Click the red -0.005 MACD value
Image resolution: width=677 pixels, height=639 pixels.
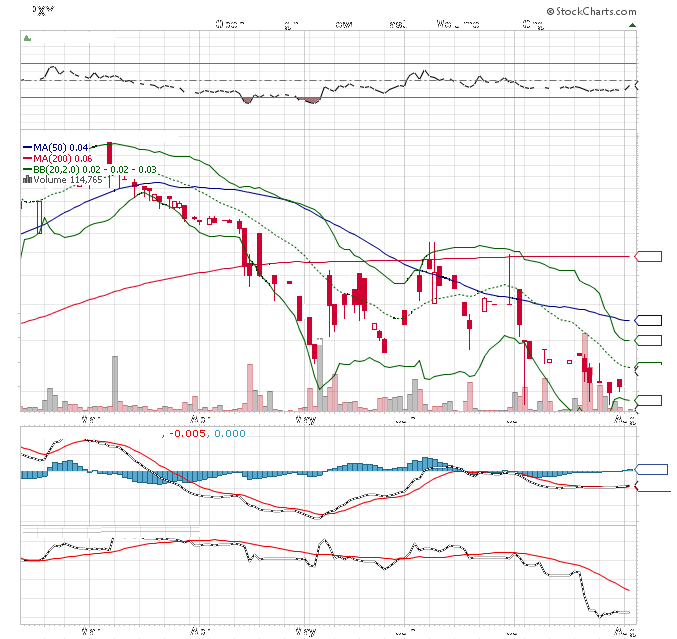tap(187, 433)
